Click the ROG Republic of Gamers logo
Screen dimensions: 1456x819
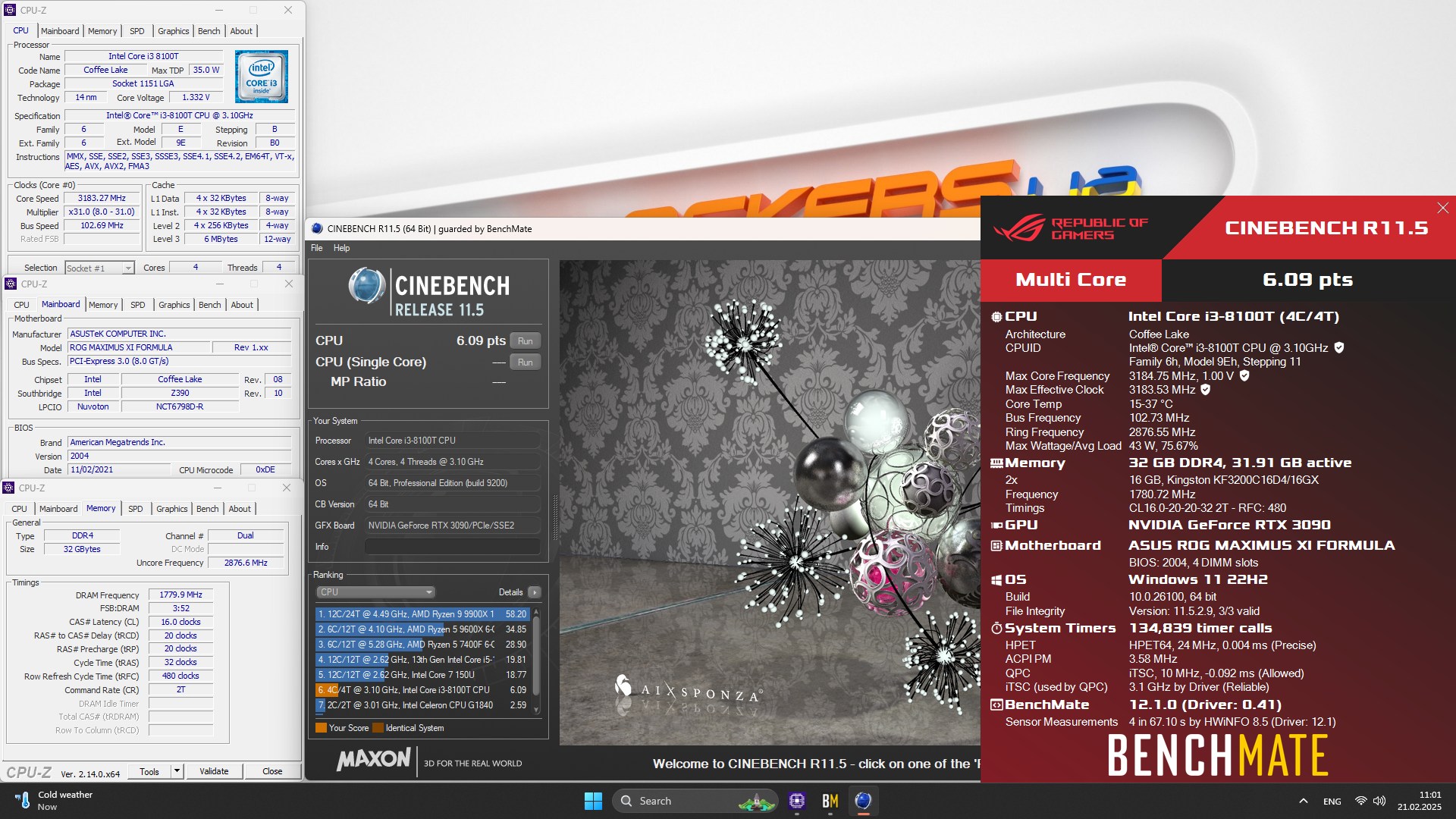[1070, 228]
